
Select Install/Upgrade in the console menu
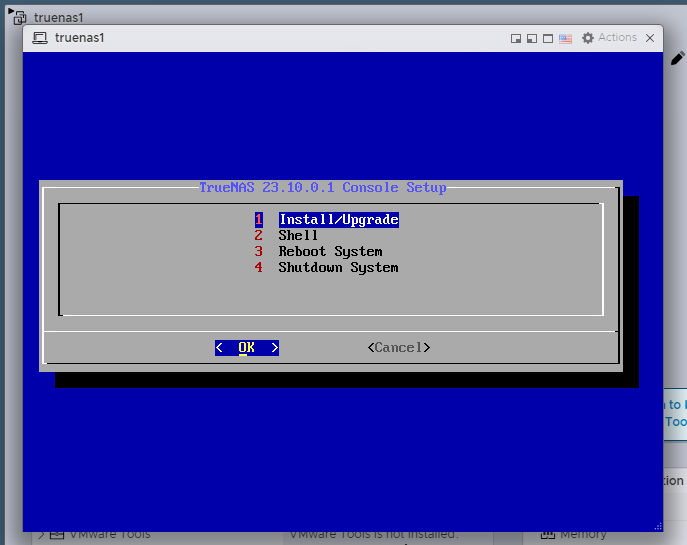pyautogui.click(x=338, y=219)
